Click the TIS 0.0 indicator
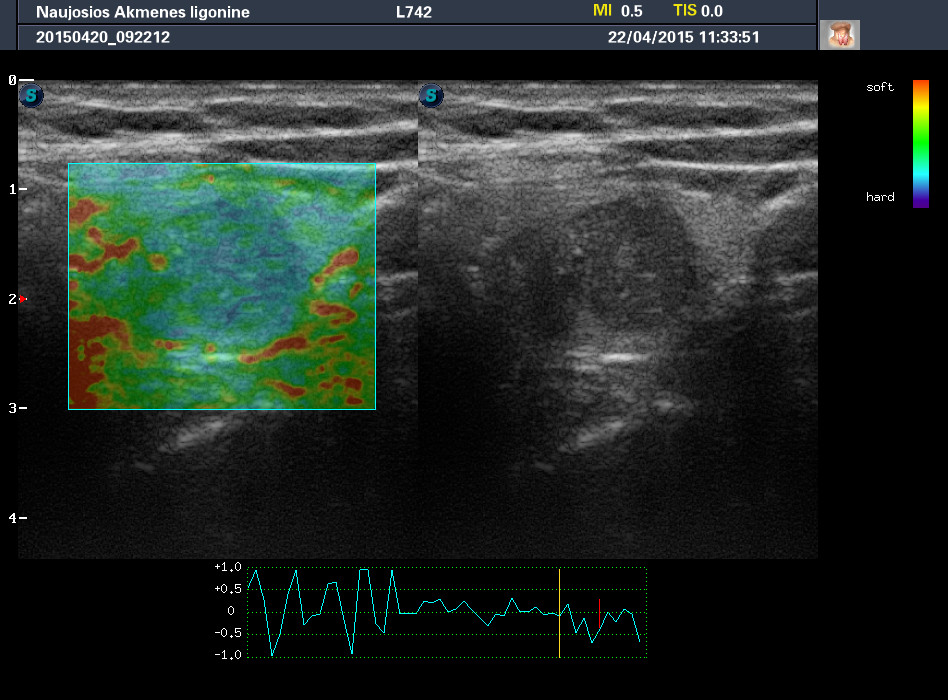Screen dimensions: 948x700 coord(698,11)
